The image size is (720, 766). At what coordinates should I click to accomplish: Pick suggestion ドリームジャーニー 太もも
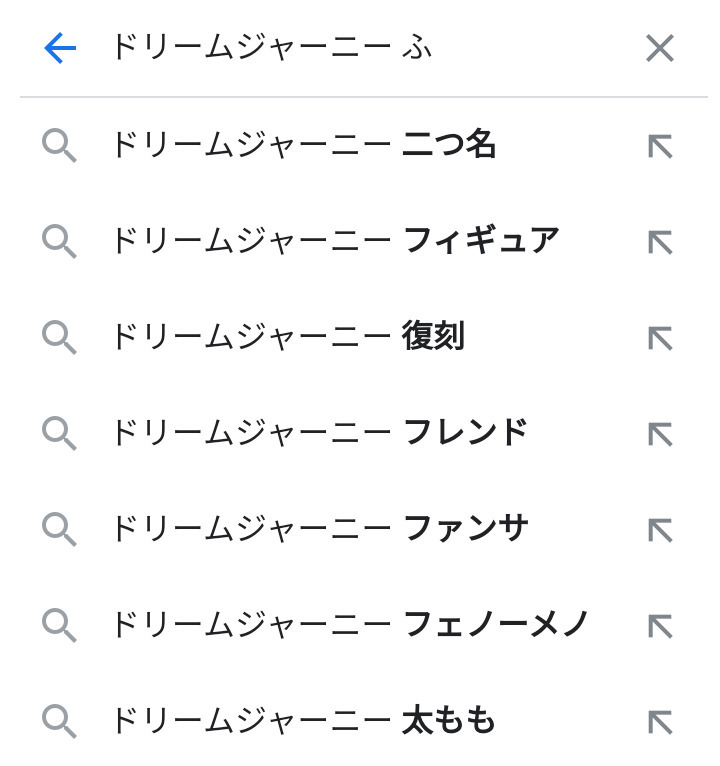(x=302, y=720)
